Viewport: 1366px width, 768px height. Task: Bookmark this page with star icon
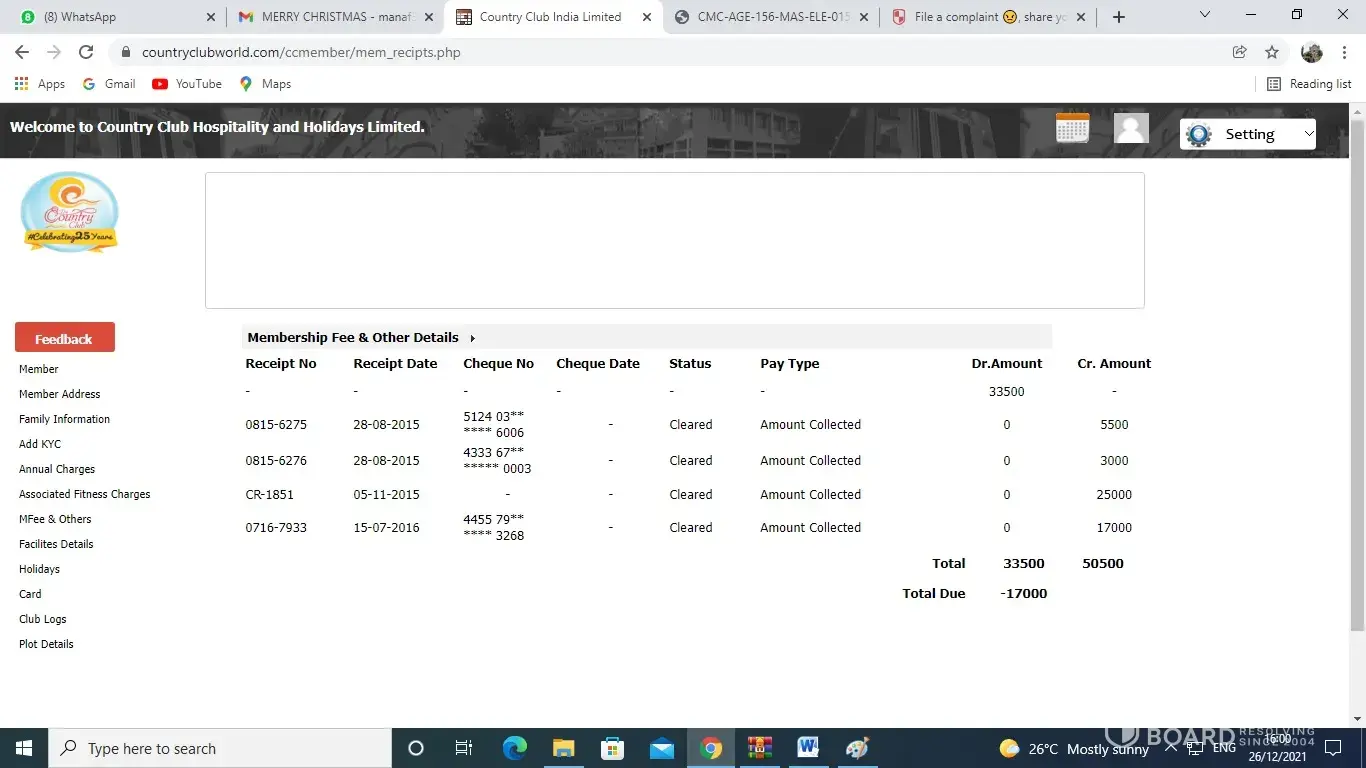(x=1272, y=52)
